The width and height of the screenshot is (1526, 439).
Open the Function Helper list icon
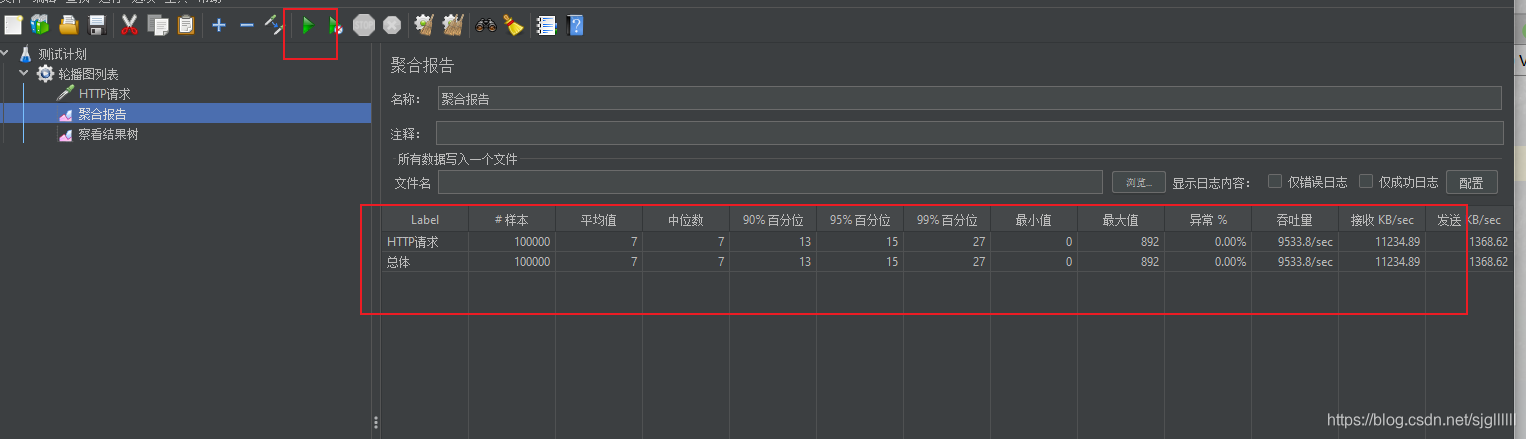tap(546, 25)
